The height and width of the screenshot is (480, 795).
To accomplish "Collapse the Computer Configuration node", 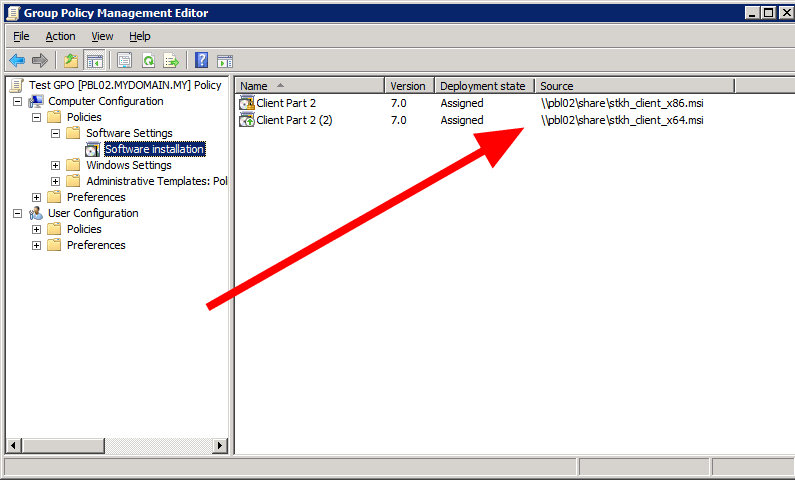I will tap(17, 101).
